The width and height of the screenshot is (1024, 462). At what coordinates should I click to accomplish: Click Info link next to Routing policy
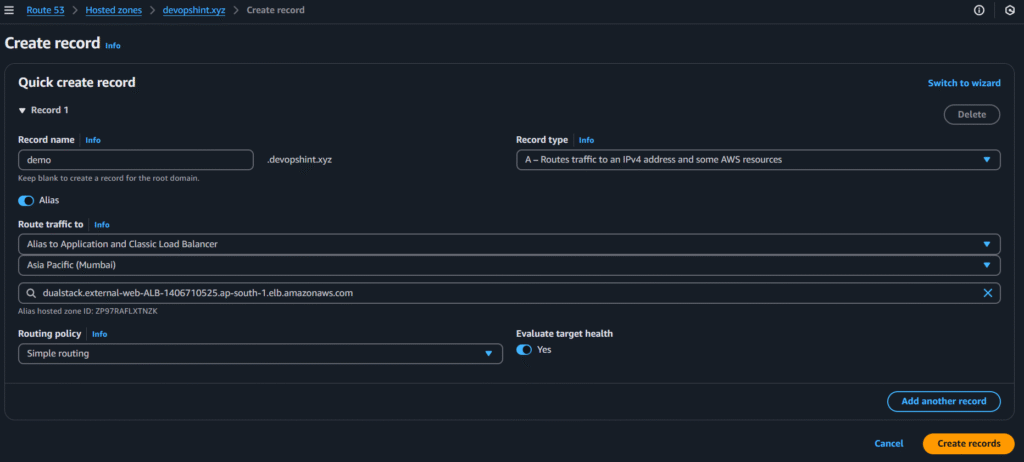point(99,334)
